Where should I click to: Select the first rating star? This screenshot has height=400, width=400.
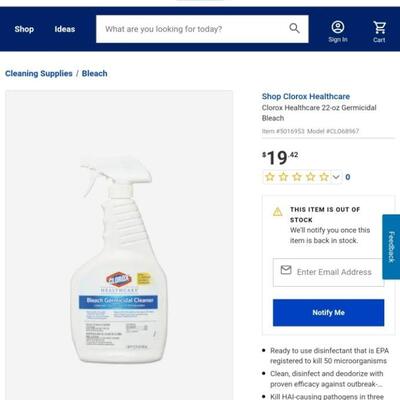(x=270, y=177)
